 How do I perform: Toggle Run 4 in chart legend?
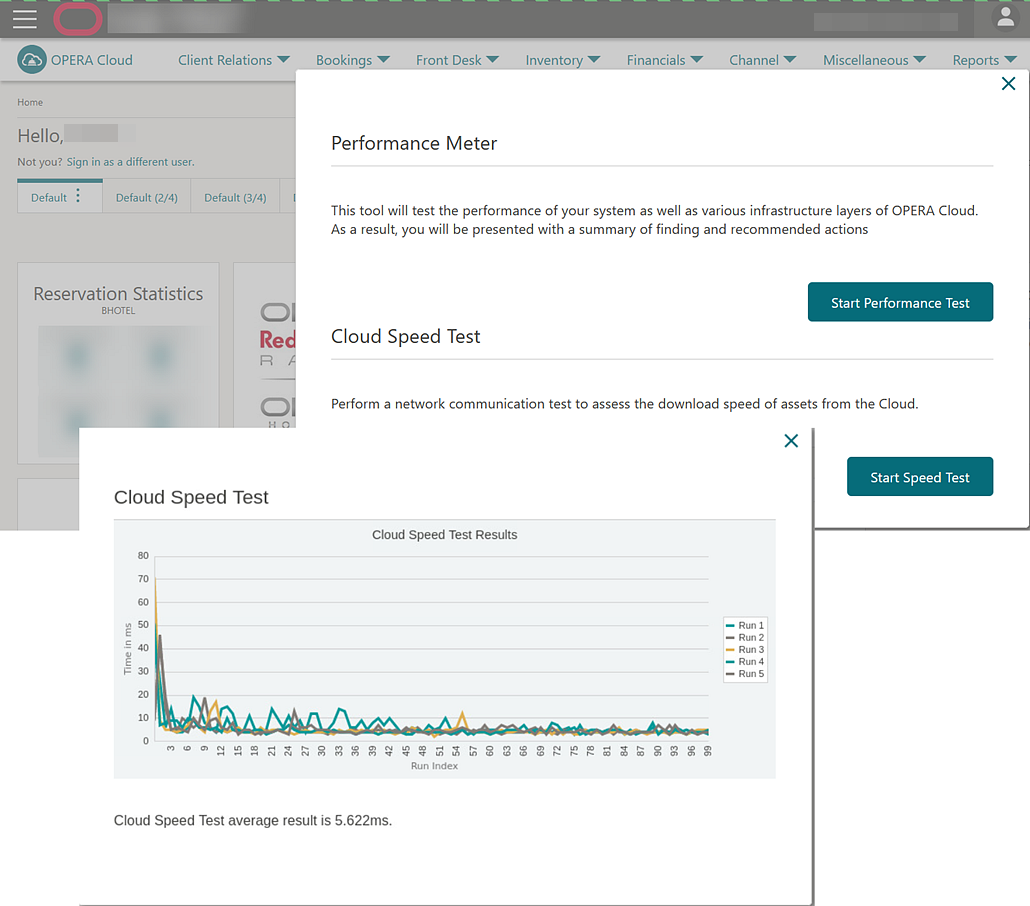[x=745, y=662]
